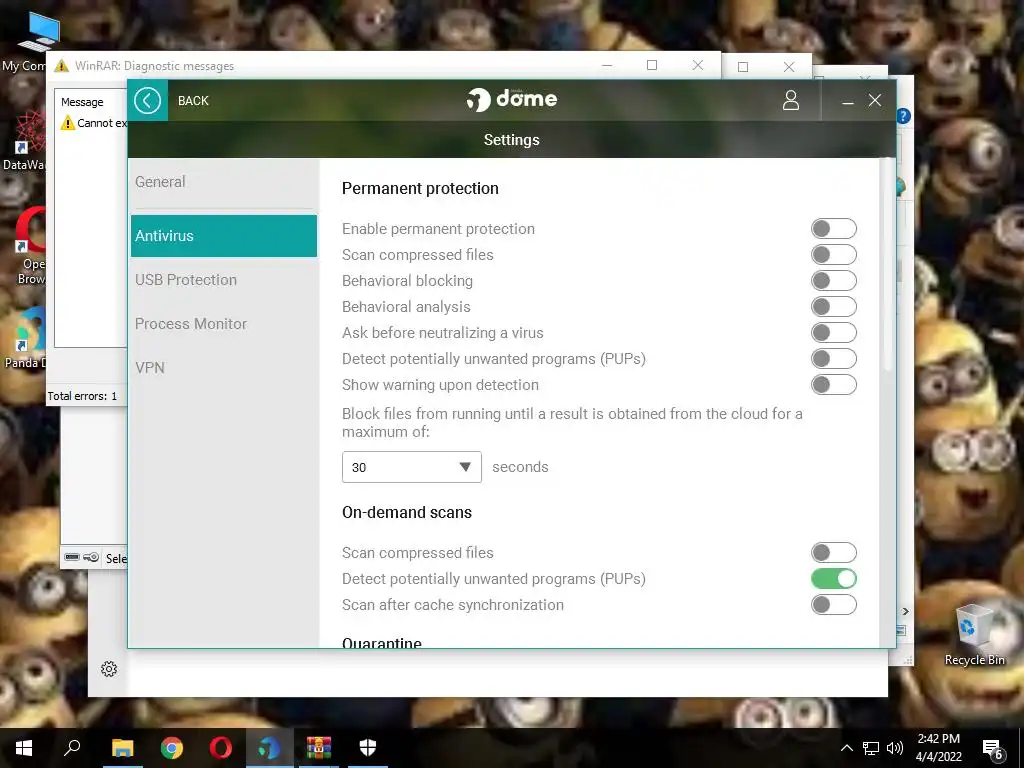Open Windows Security shield in taskbar

pyautogui.click(x=368, y=748)
